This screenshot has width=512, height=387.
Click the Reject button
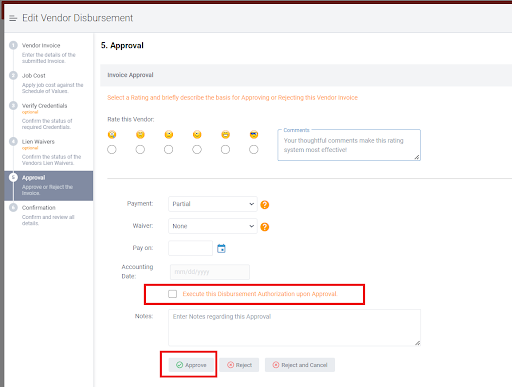coord(239,365)
